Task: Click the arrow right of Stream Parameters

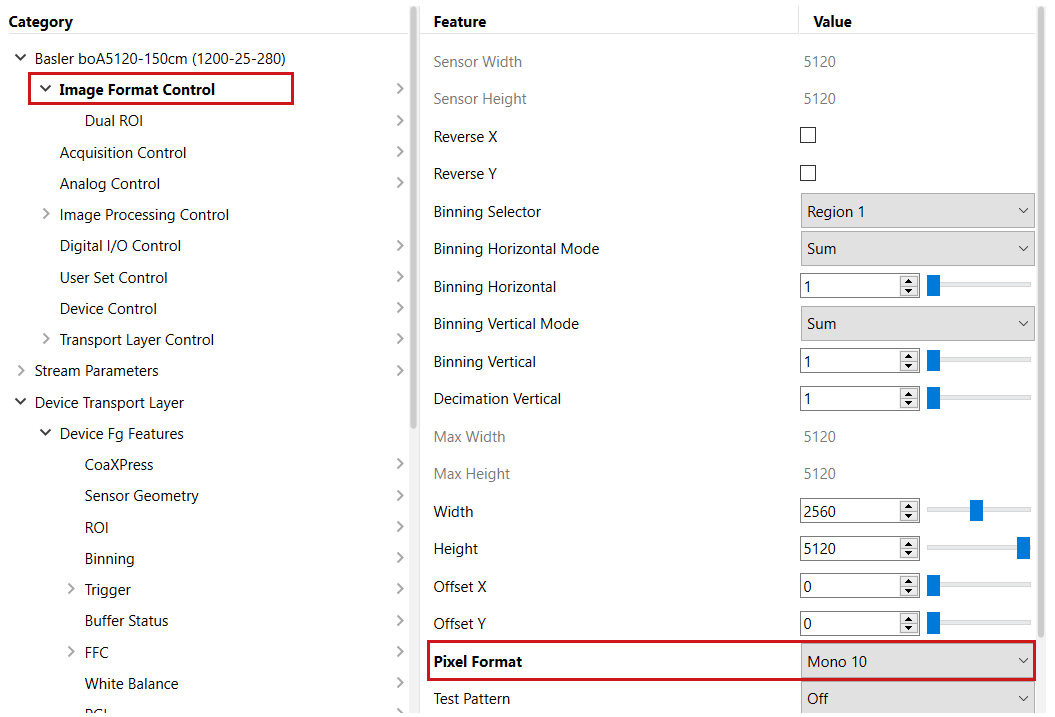Action: click(x=400, y=370)
